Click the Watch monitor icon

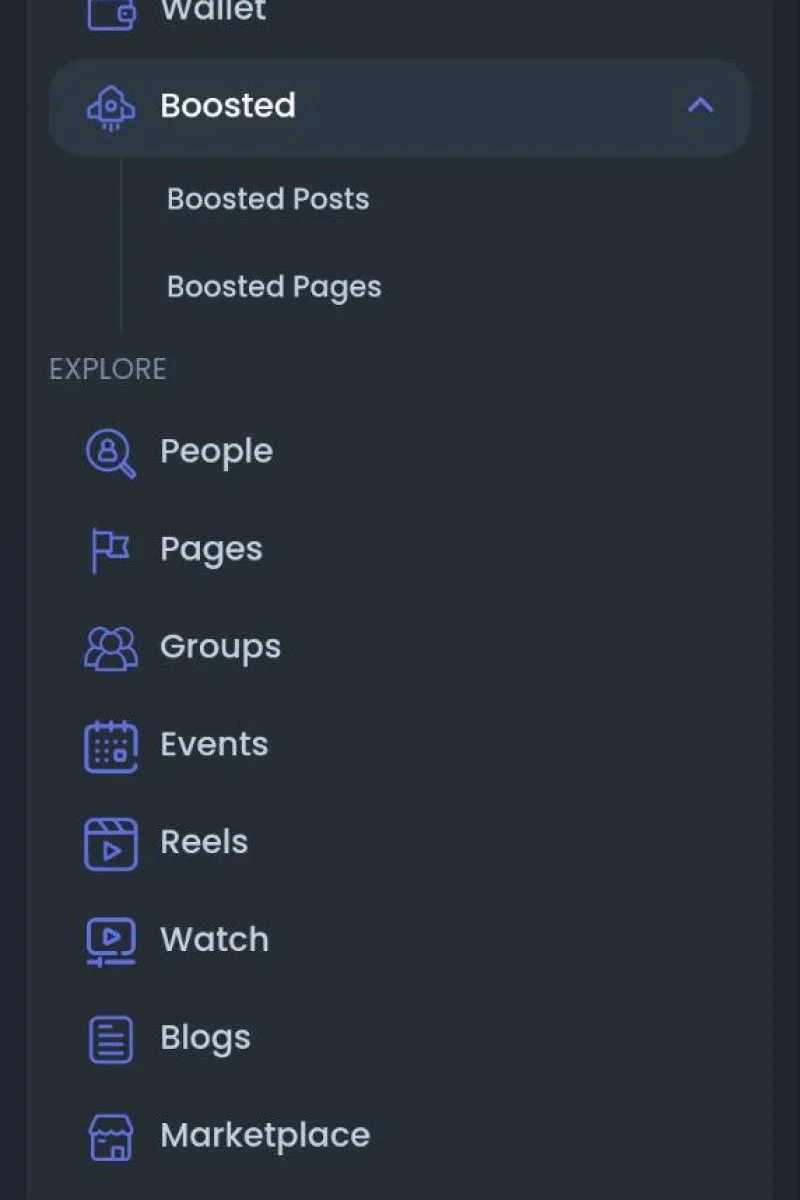click(110, 941)
